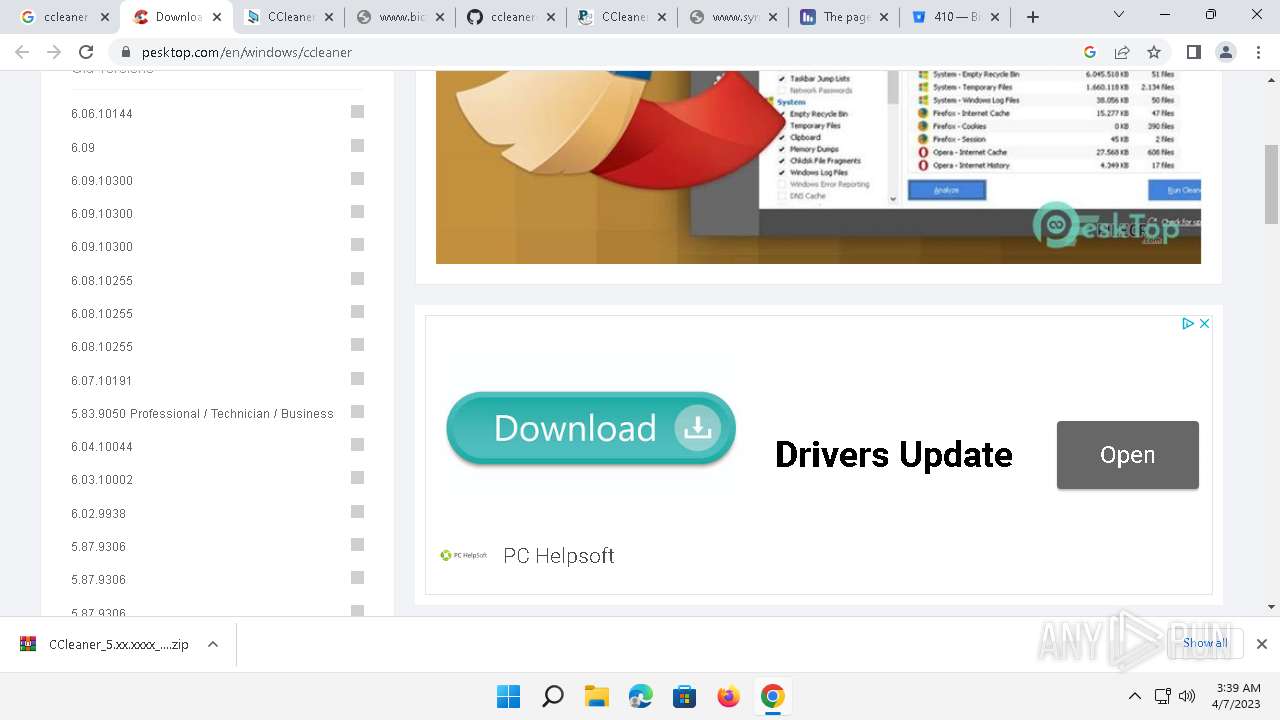The image size is (1280, 720).
Task: Click the Drivers Update ad headline
Action: coord(894,455)
